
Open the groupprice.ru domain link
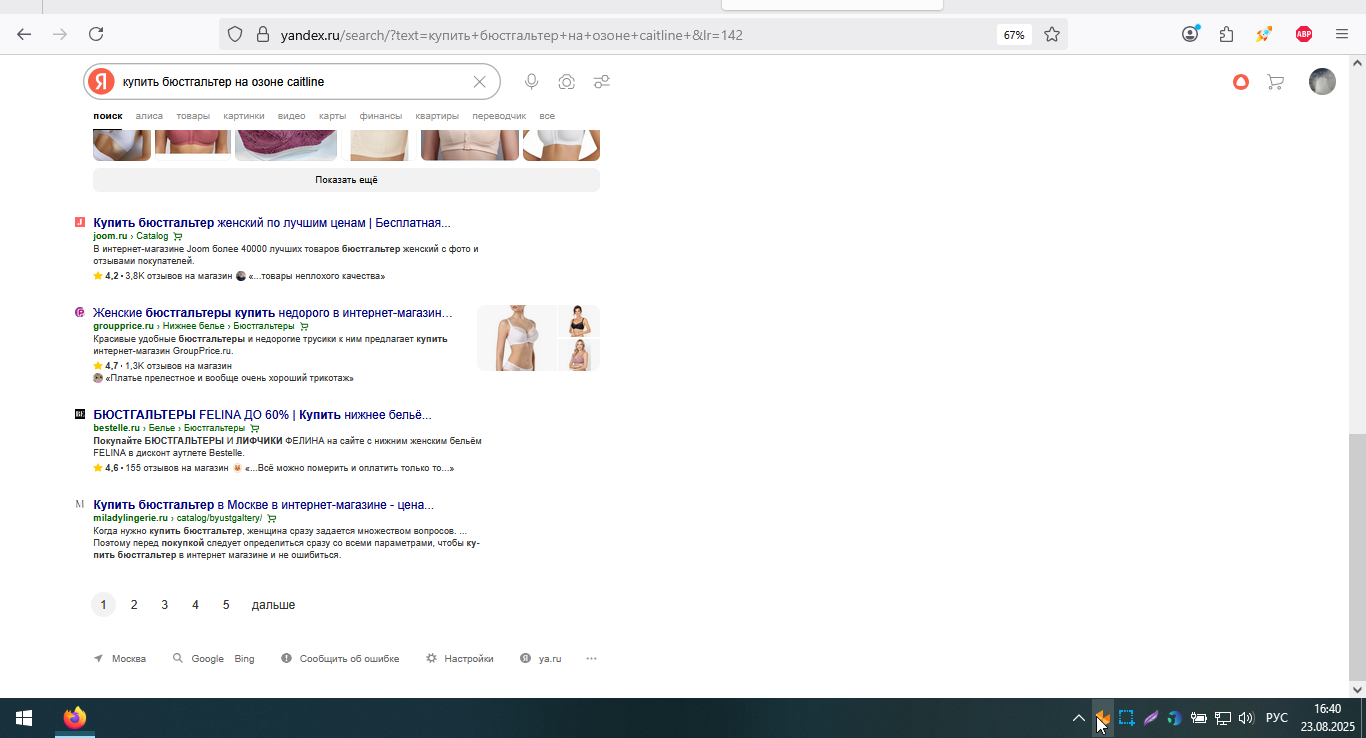(x=123, y=326)
